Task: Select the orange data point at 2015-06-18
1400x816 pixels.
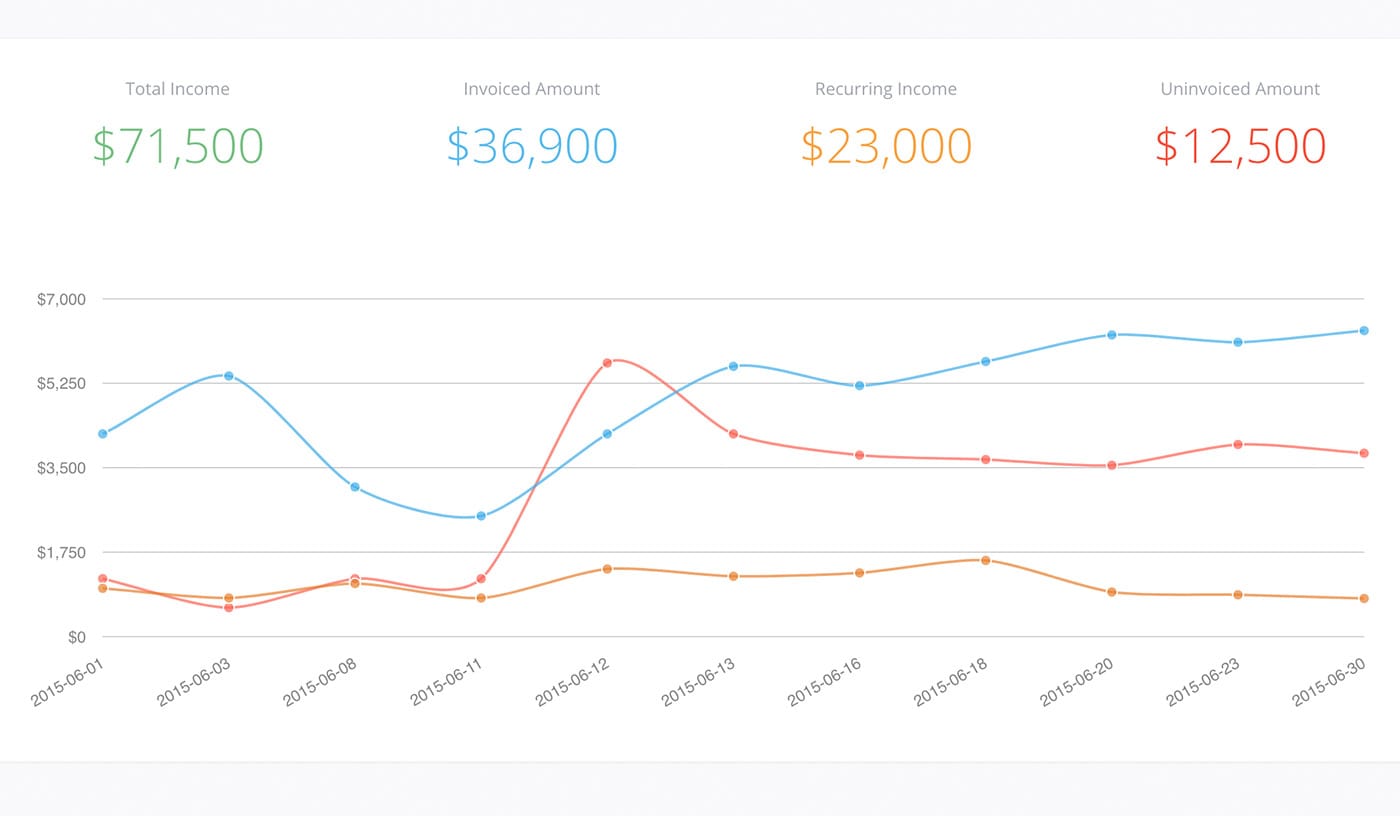Action: click(985, 560)
